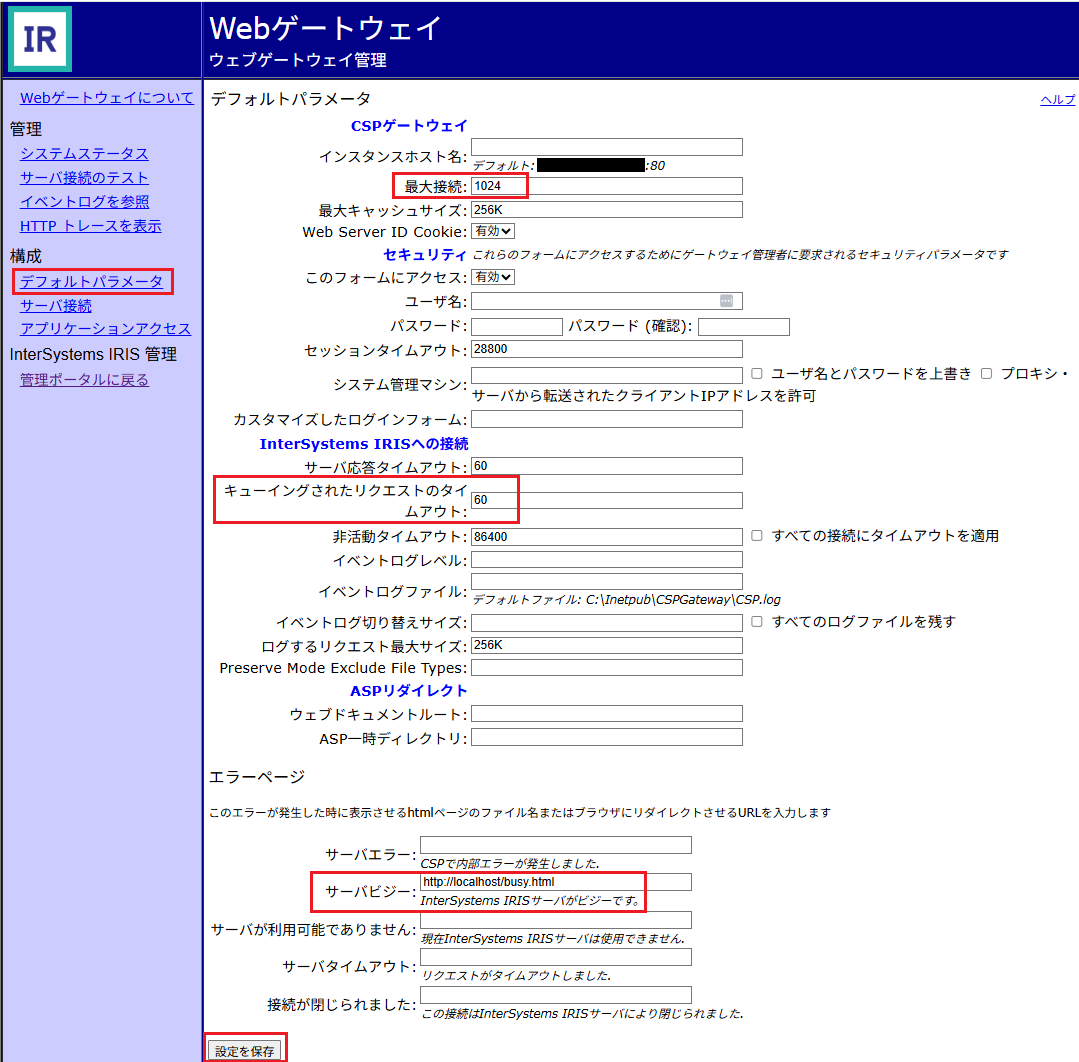Click the IR logo icon

[40, 39]
